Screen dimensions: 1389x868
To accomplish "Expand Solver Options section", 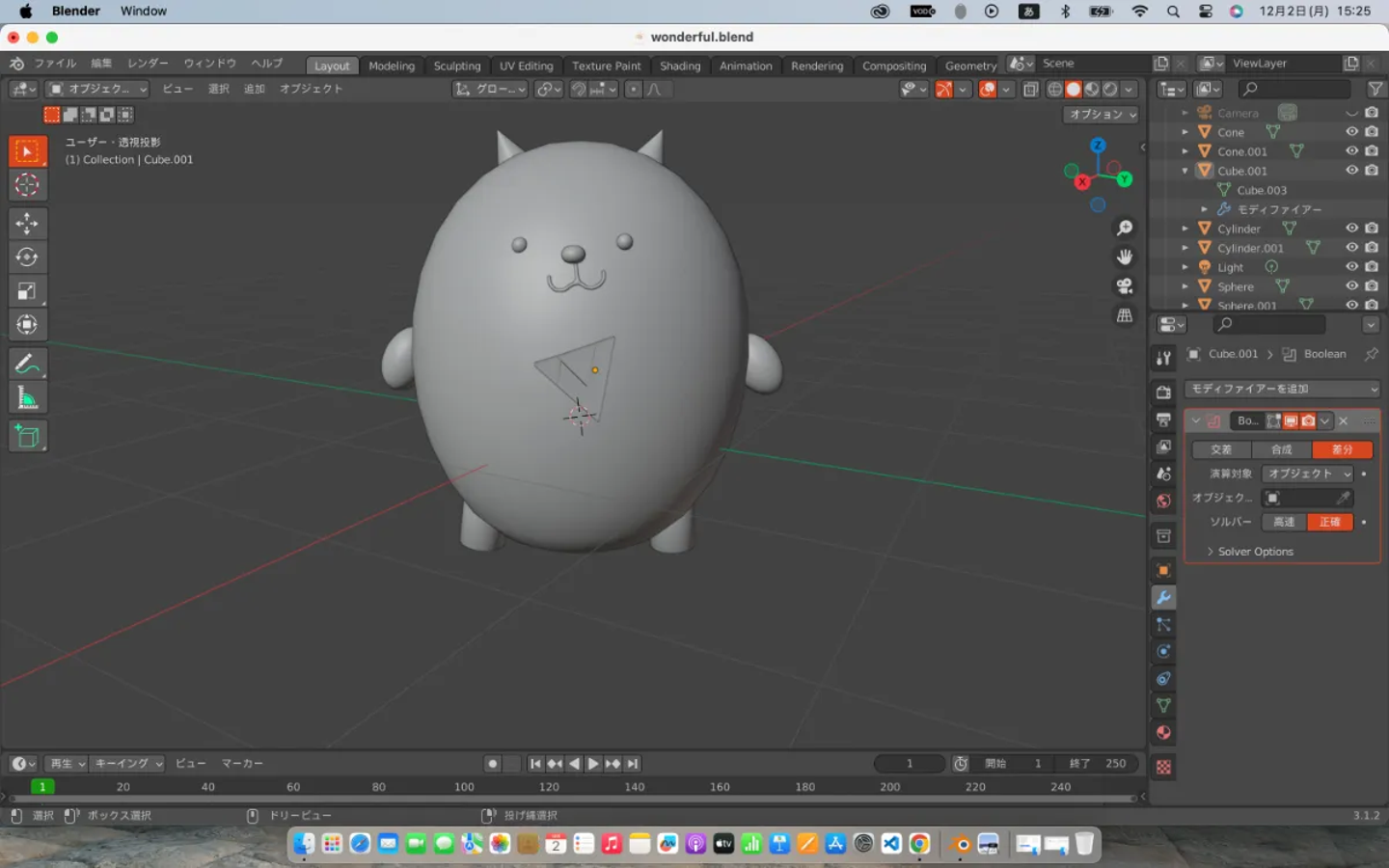I will coord(1254,552).
